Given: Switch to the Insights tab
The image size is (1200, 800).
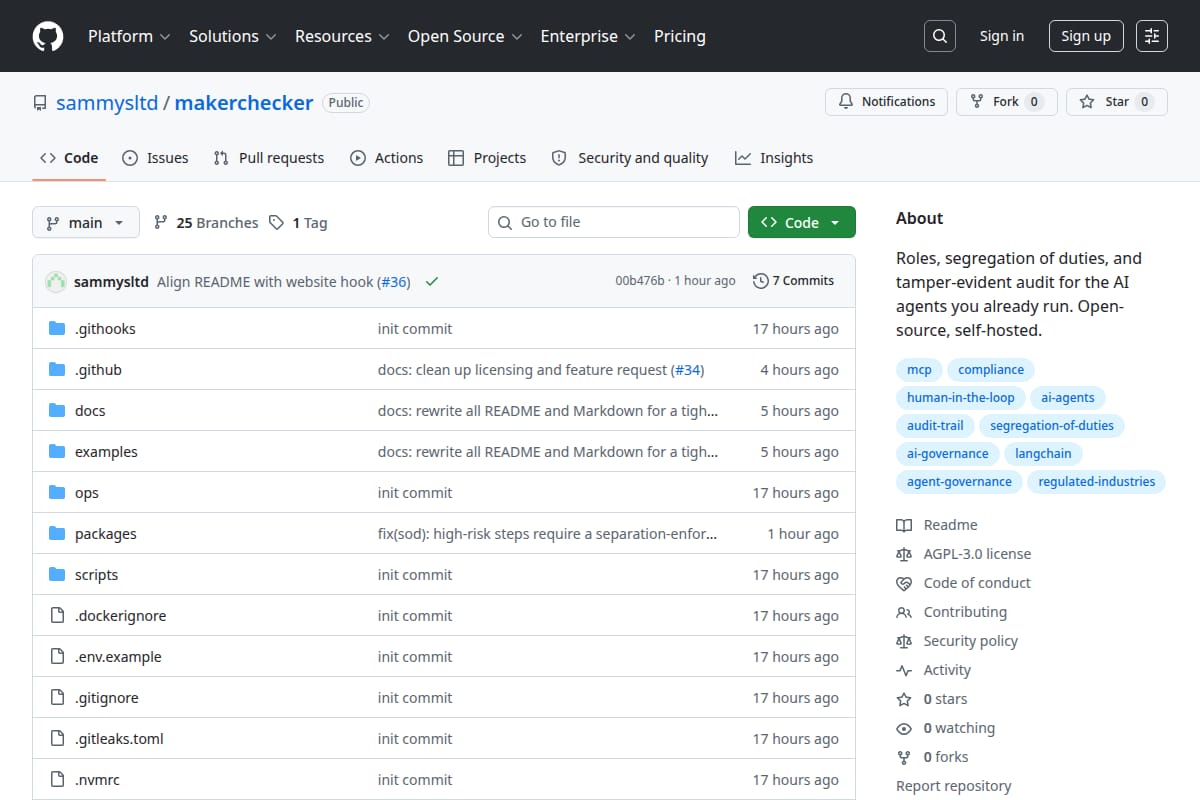Looking at the screenshot, I should click(x=774, y=158).
